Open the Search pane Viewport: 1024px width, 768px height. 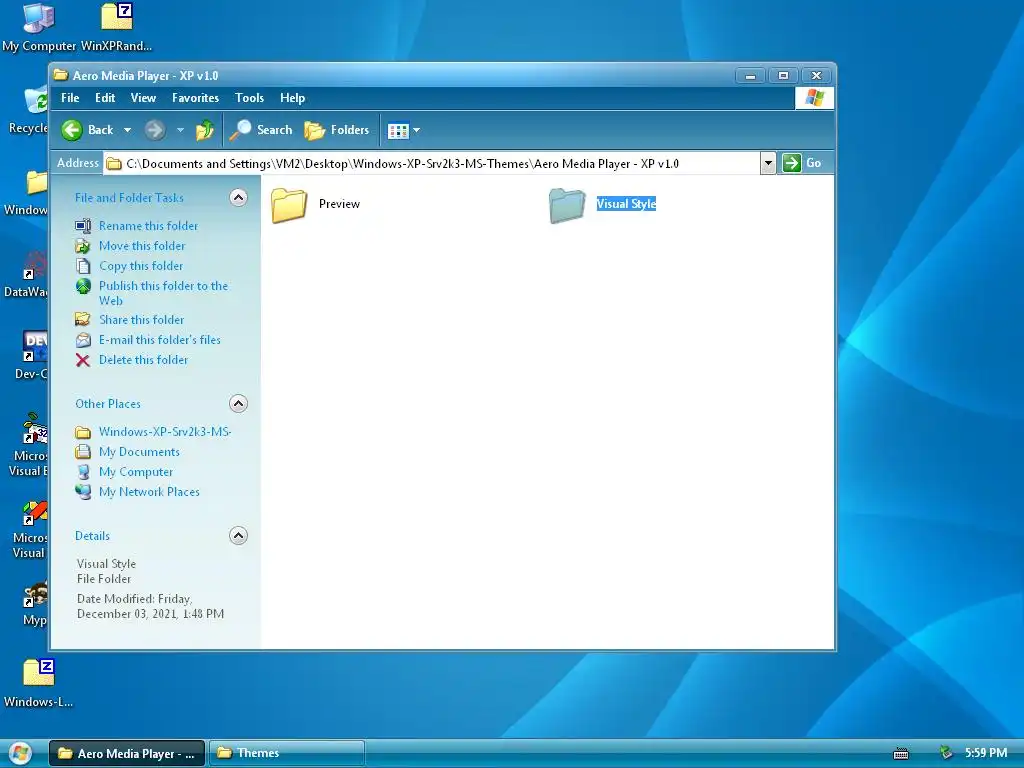coord(261,130)
